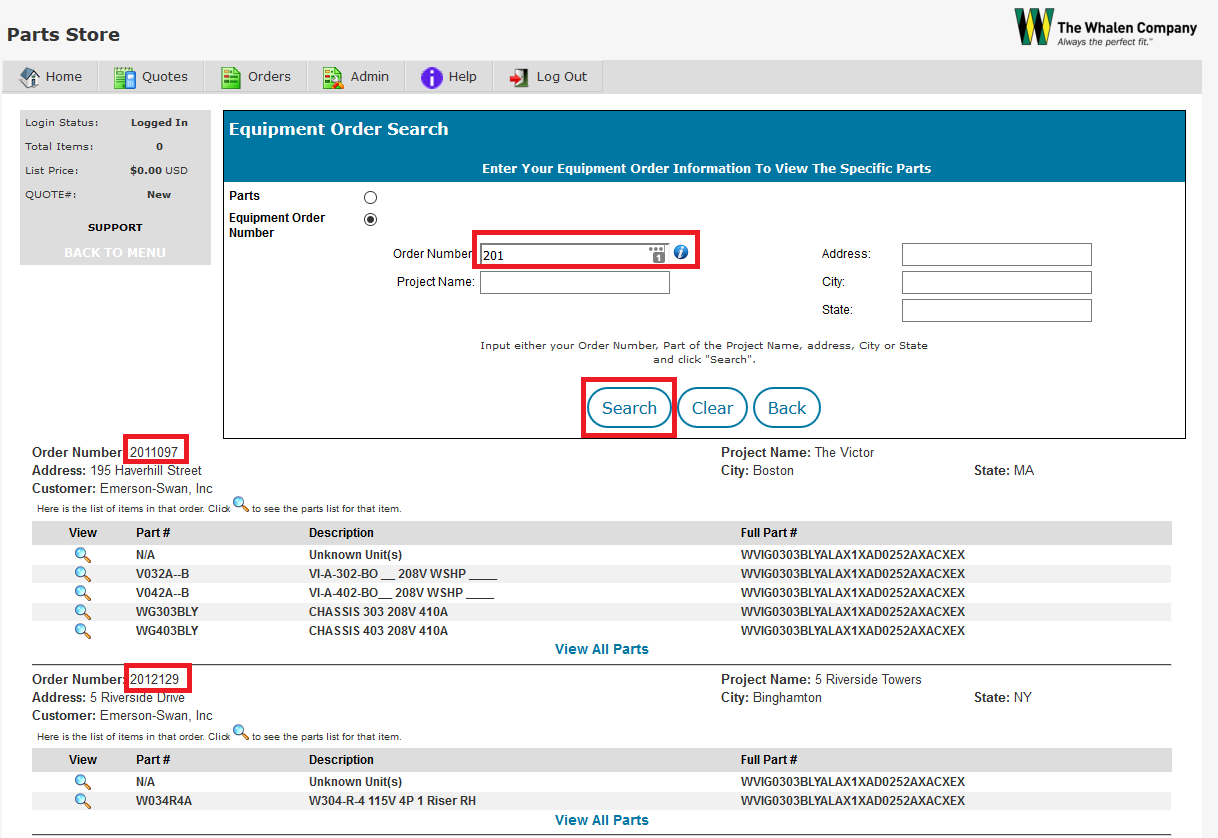Click Log Out in navigation bar

click(x=549, y=77)
